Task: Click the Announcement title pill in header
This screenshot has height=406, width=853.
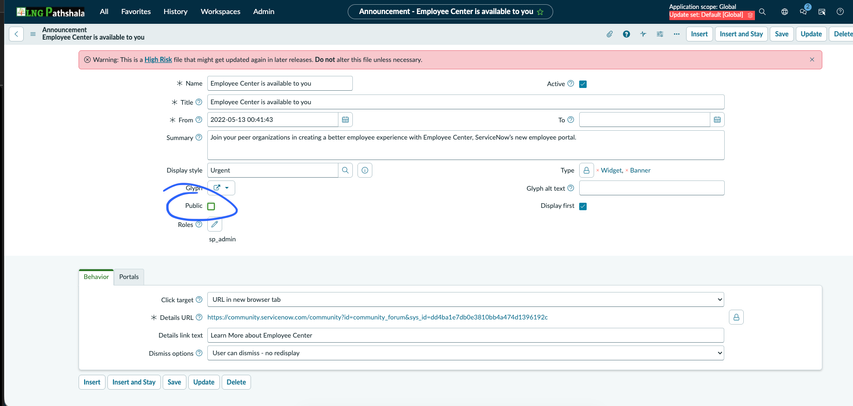Action: [x=450, y=11]
